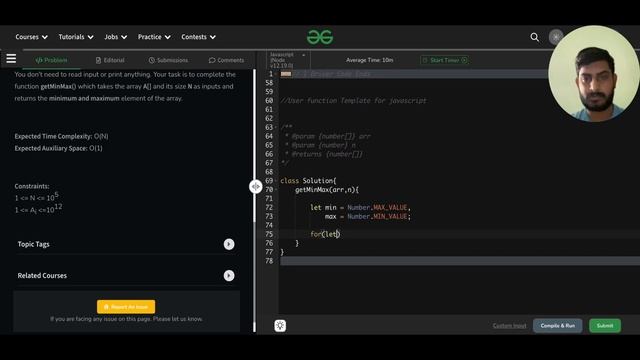Click the Submit button
Image resolution: width=640 pixels, height=360 pixels.
605,326
